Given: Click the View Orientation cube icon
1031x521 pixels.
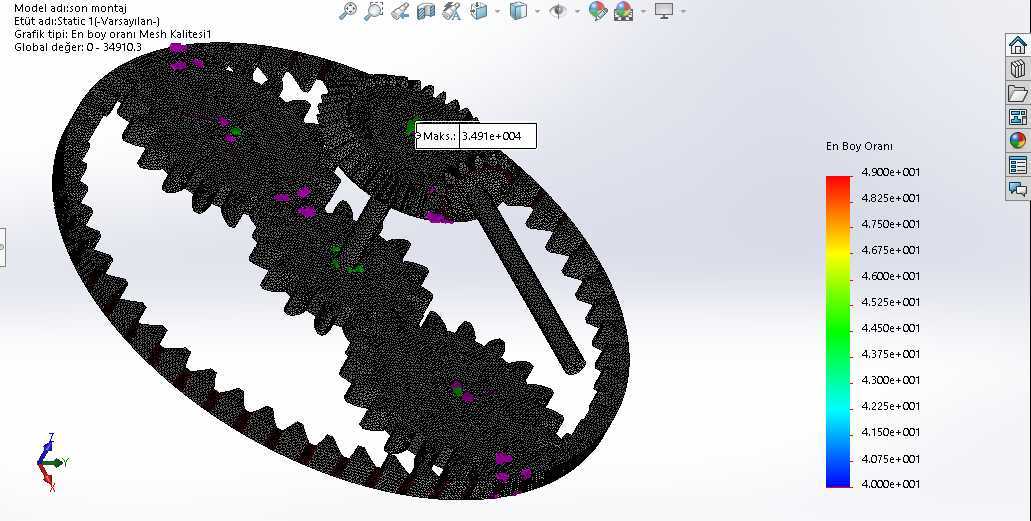Looking at the screenshot, I should (x=479, y=11).
